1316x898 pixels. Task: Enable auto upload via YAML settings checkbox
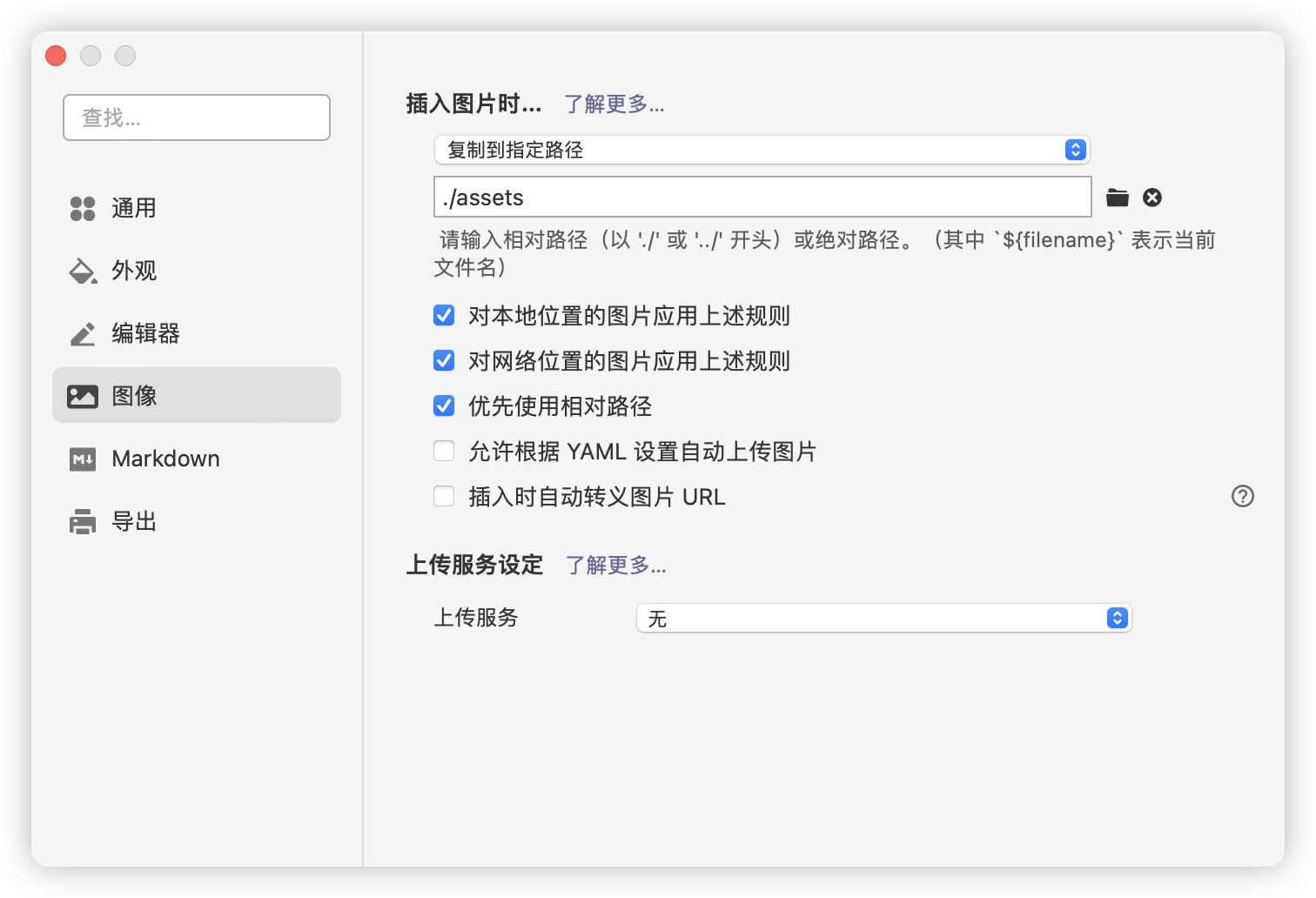[444, 451]
